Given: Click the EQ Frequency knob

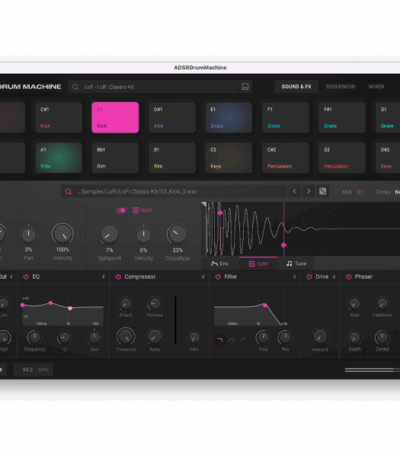Looking at the screenshot, I should 34,337.
